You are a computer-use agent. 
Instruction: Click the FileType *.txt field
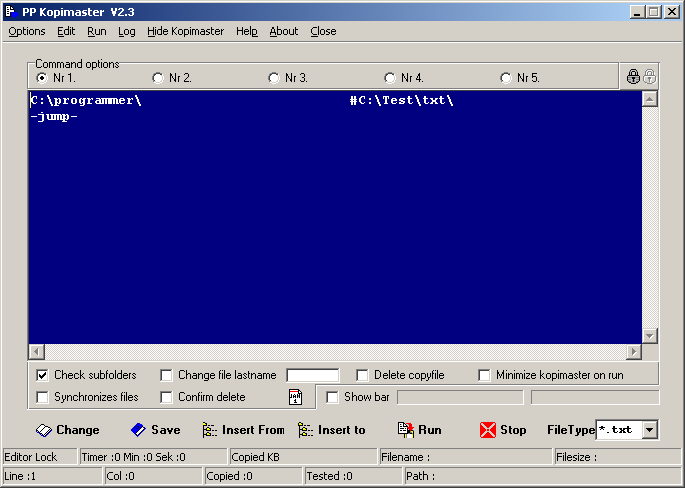[x=619, y=430]
